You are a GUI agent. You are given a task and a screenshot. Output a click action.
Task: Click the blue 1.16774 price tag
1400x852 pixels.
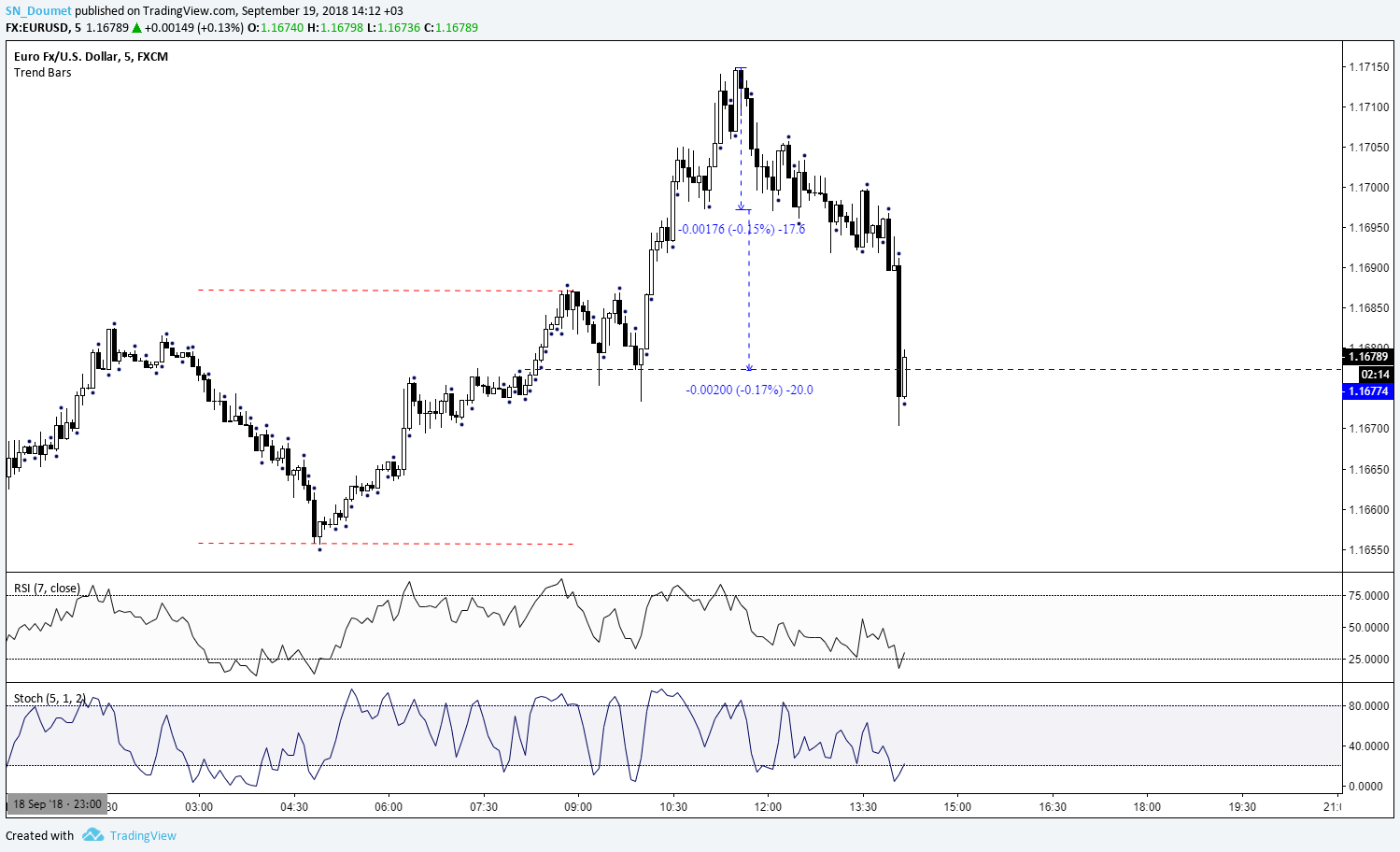(1367, 391)
